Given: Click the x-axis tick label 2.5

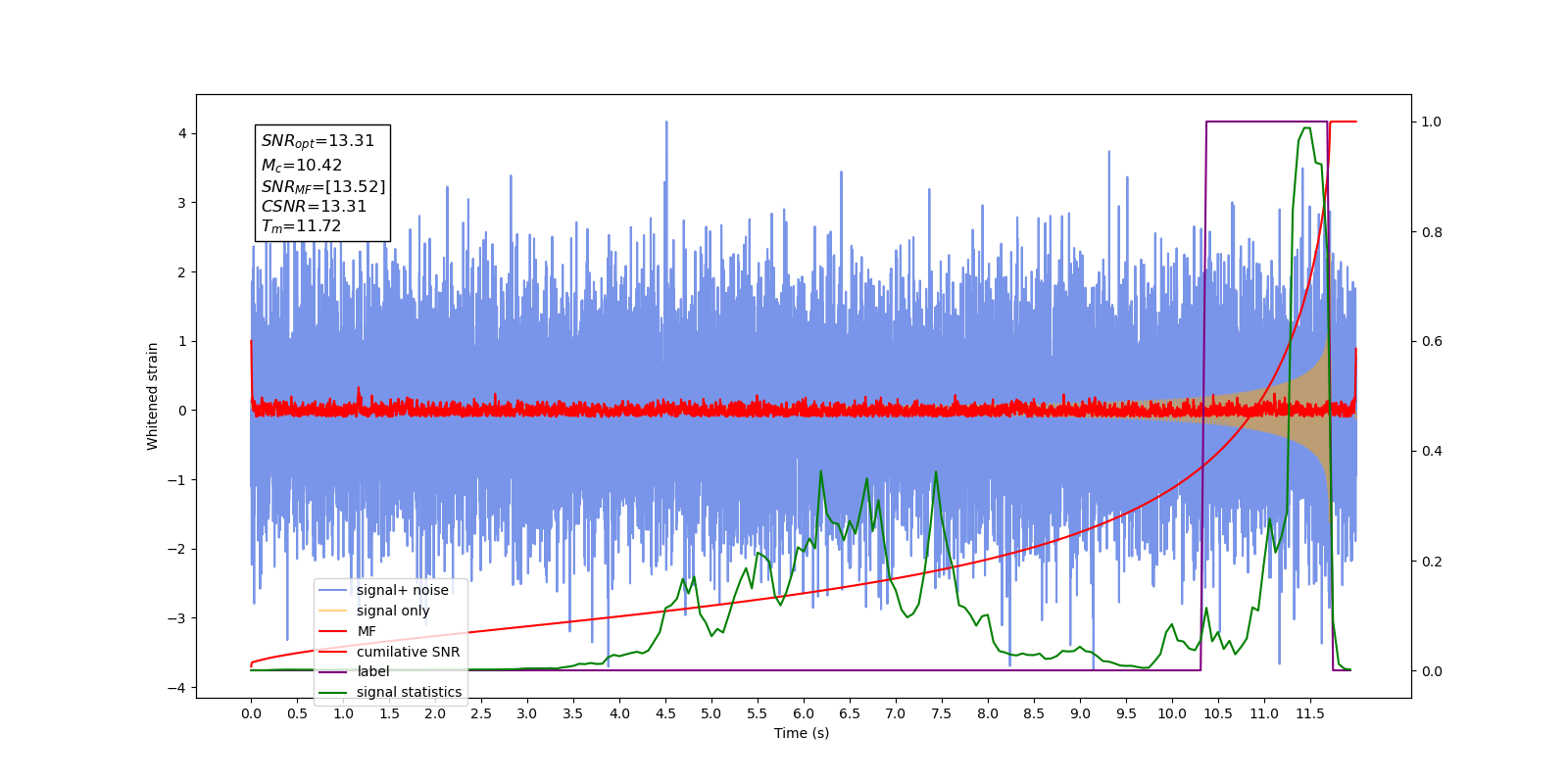Looking at the screenshot, I should 481,713.
